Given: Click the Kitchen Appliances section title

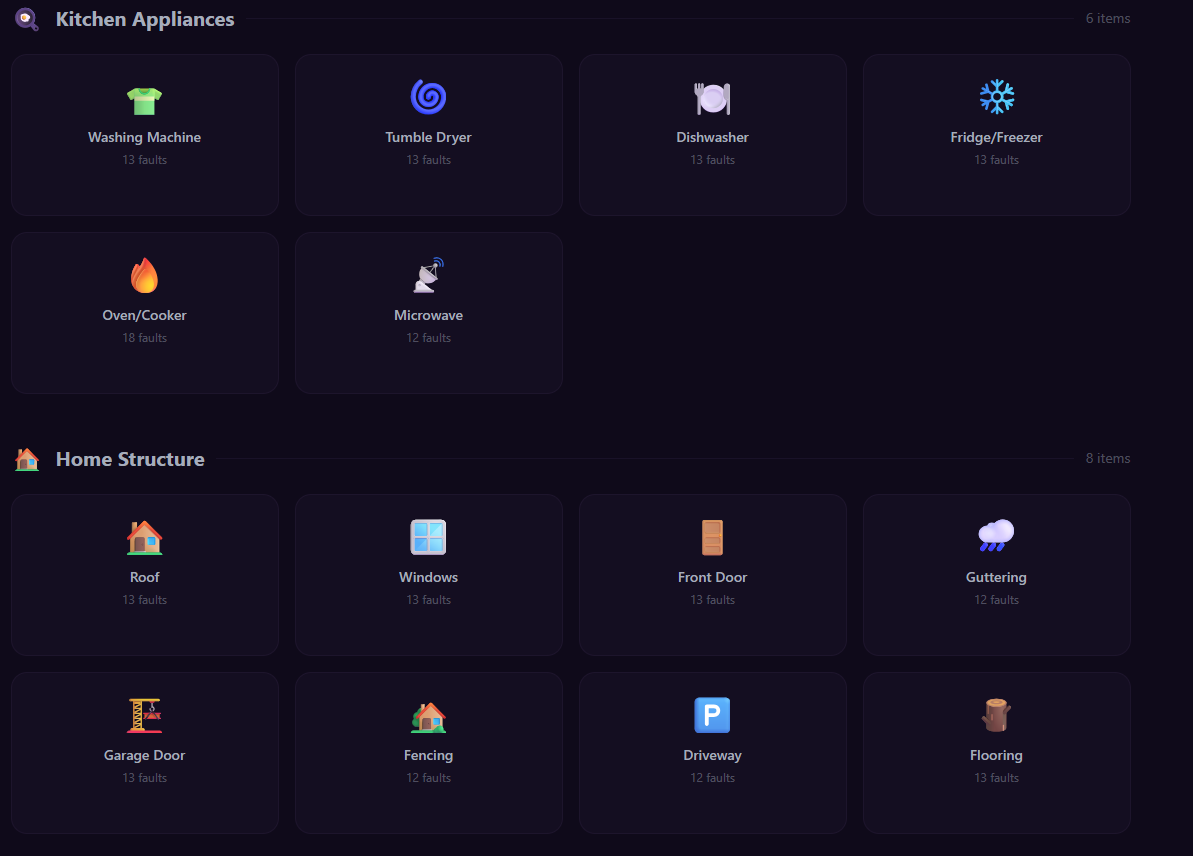Looking at the screenshot, I should [145, 19].
